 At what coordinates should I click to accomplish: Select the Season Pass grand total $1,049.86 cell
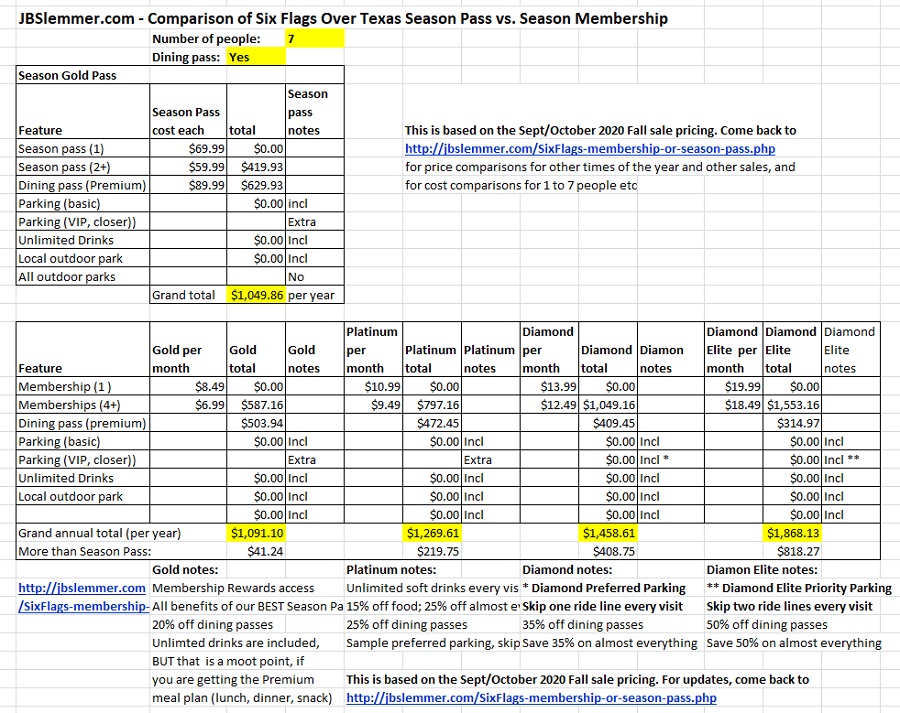pyautogui.click(x=257, y=295)
